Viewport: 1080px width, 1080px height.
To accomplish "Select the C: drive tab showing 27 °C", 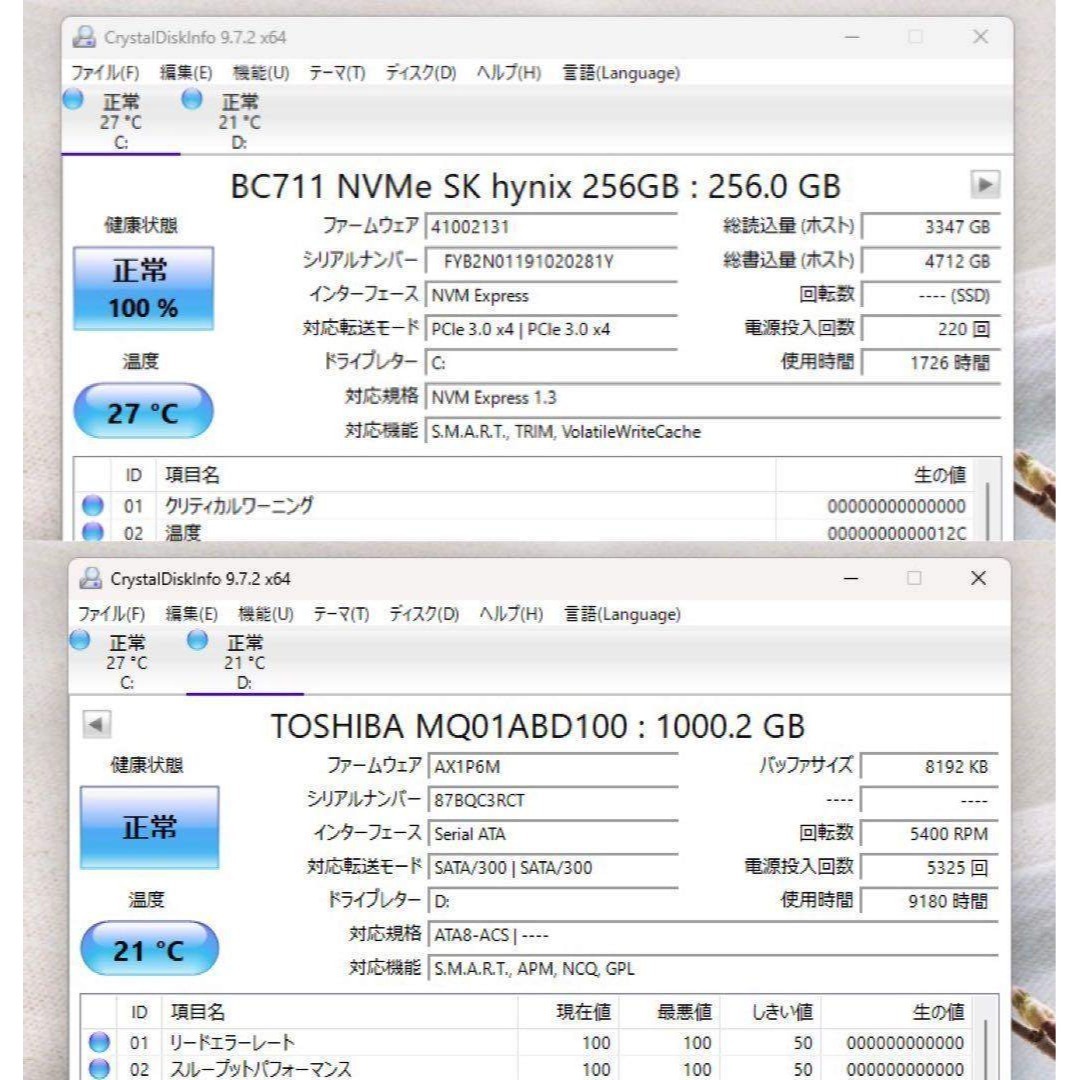I will (x=120, y=118).
